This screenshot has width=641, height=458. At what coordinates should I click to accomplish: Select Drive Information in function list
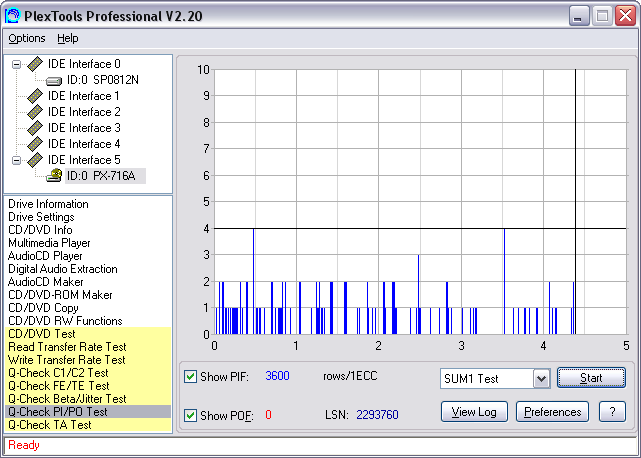[48, 204]
